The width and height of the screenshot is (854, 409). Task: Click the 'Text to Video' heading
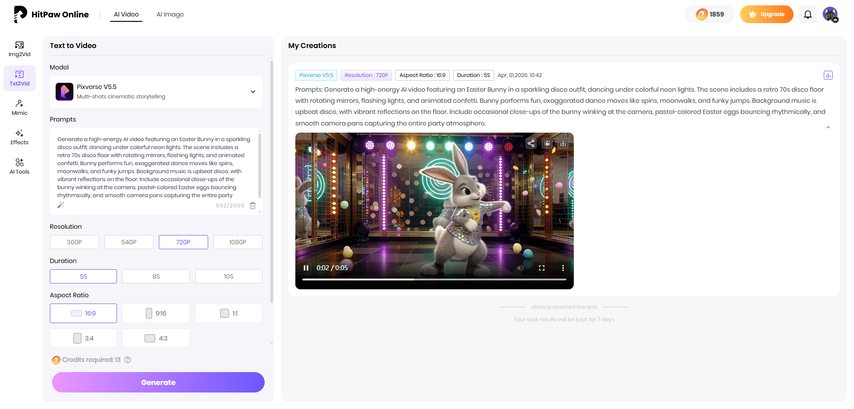click(73, 46)
